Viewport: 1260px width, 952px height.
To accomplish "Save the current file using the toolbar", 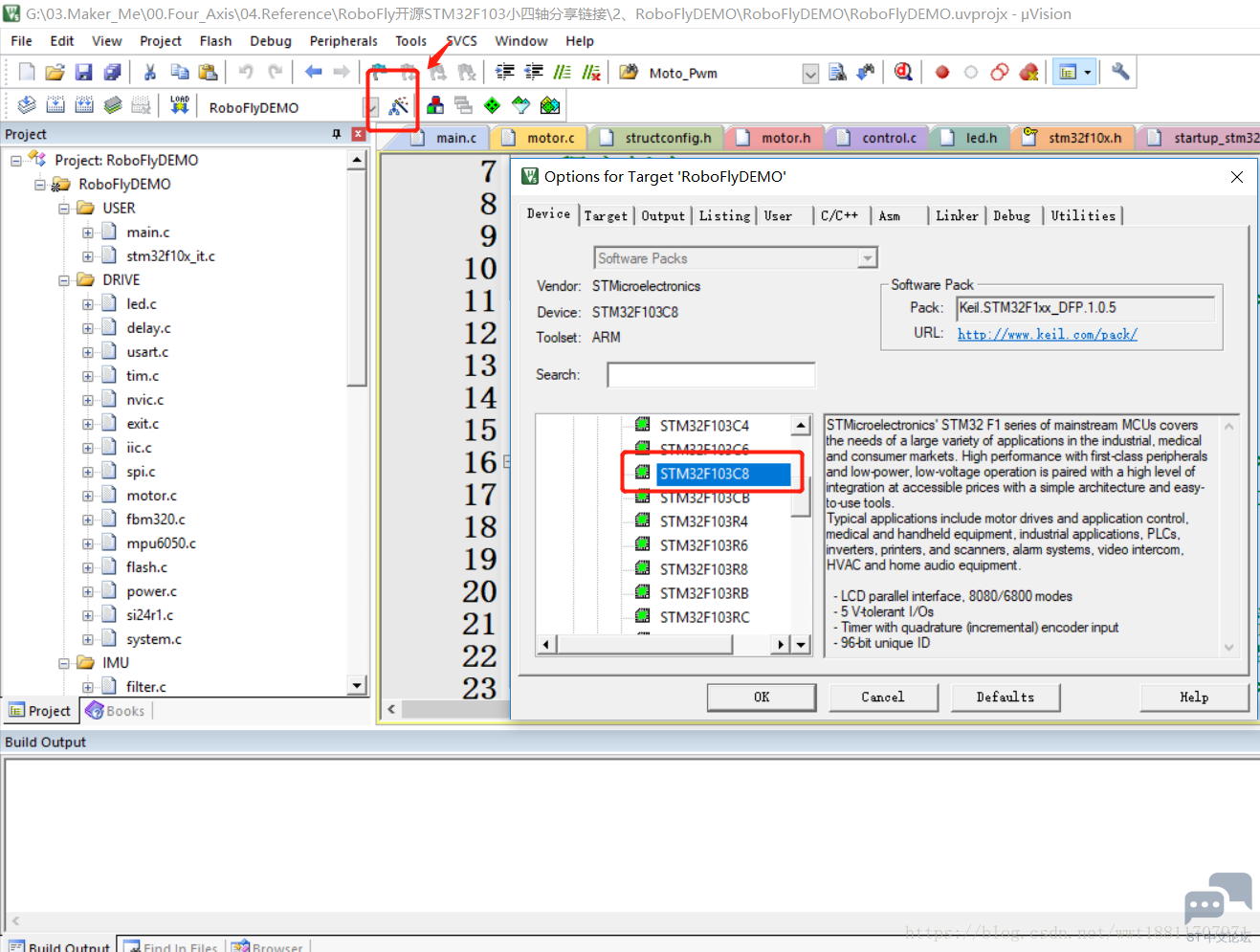I will [84, 72].
